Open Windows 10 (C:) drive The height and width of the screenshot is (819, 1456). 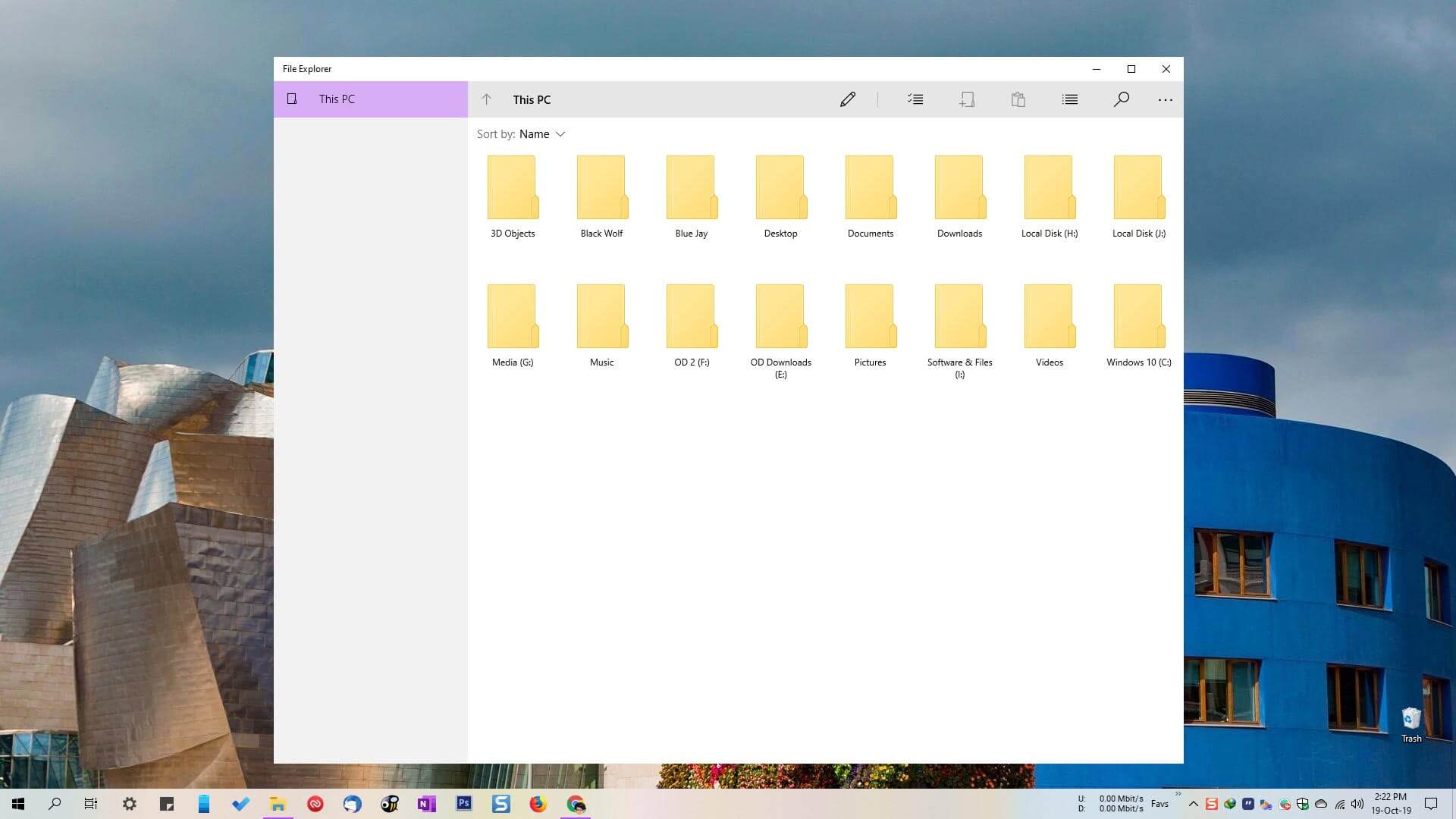pyautogui.click(x=1137, y=315)
